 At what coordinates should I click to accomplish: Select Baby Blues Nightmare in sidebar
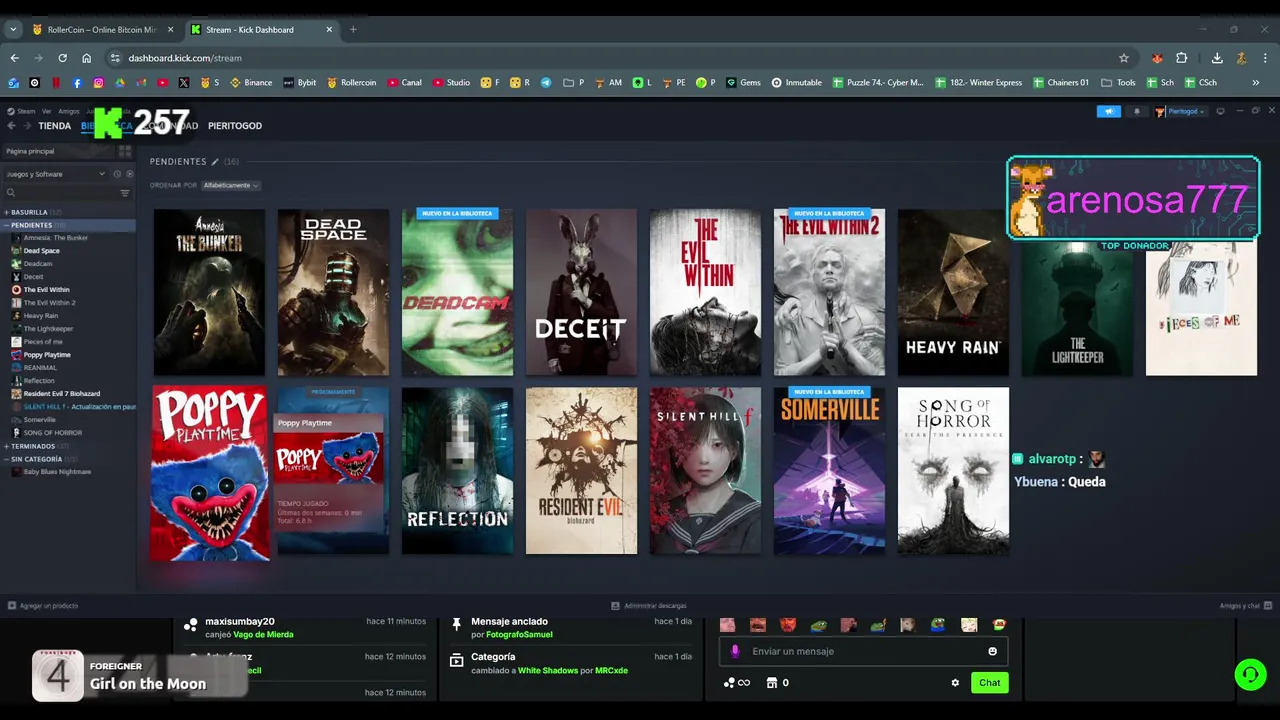[x=57, y=472]
